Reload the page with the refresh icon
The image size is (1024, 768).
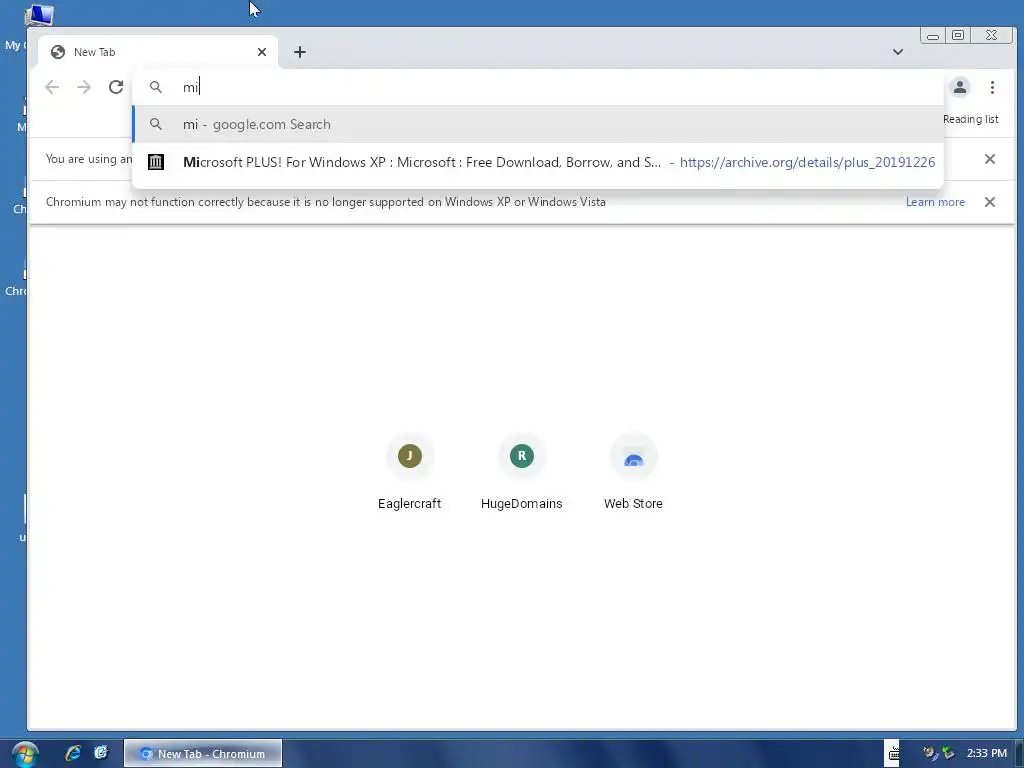[116, 87]
